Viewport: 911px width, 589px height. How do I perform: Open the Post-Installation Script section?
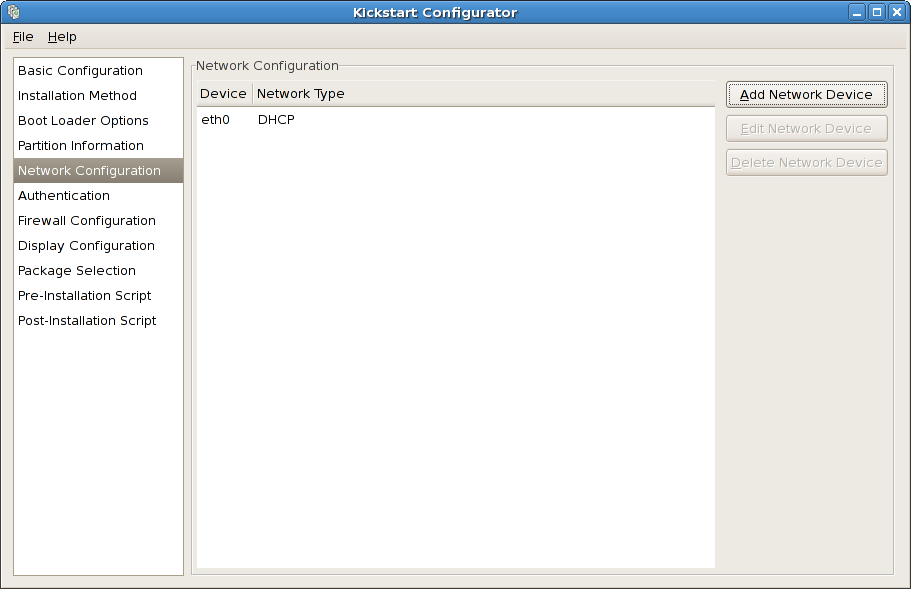[86, 320]
